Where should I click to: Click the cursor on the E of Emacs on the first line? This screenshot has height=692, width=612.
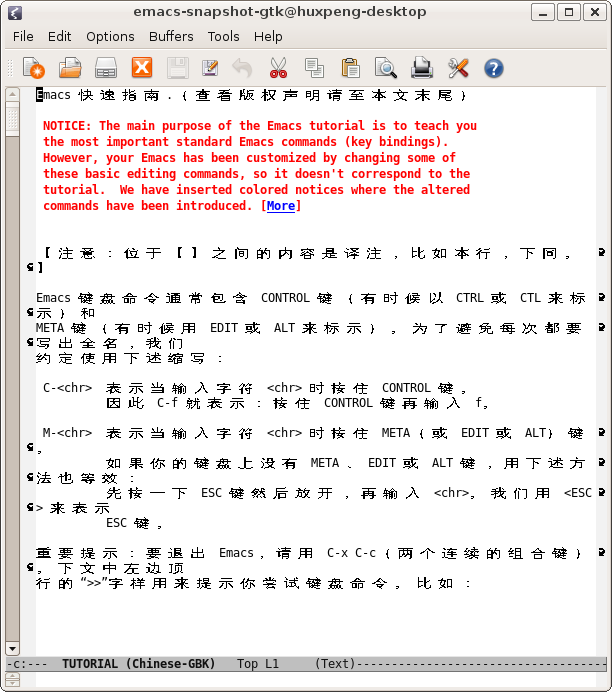tap(39, 95)
